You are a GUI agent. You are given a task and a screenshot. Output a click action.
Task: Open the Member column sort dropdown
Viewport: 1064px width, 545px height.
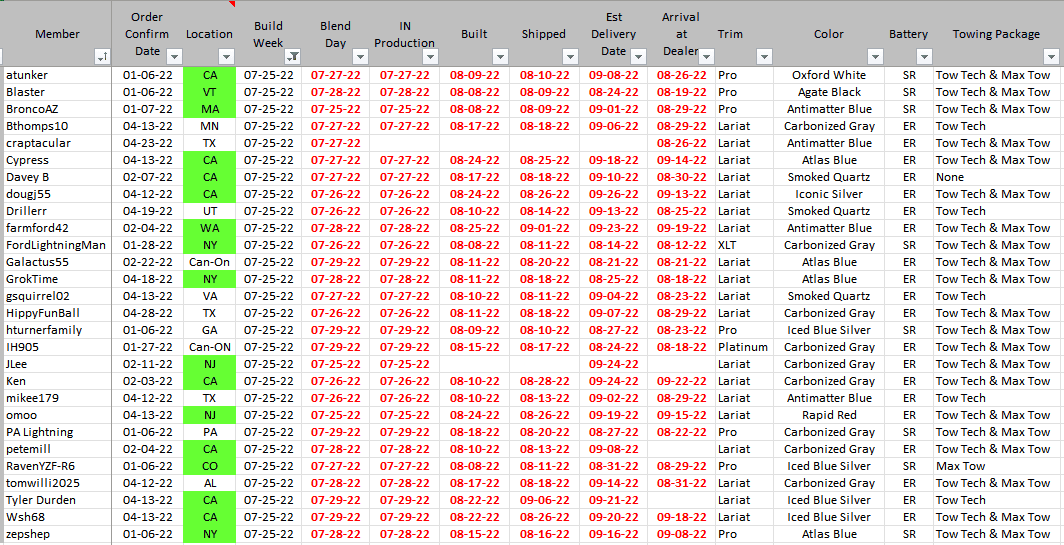(102, 57)
